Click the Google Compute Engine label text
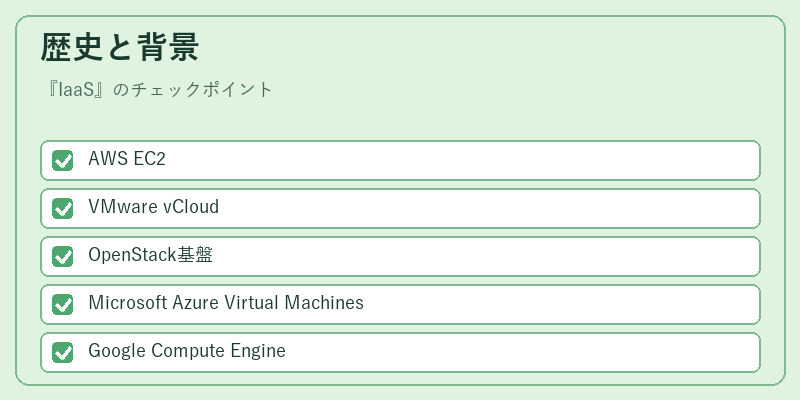Viewport: 800px width, 400px height. pyautogui.click(x=187, y=352)
